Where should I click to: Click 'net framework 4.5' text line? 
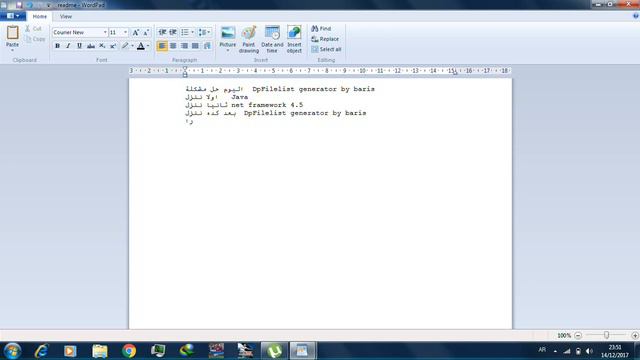click(267, 105)
